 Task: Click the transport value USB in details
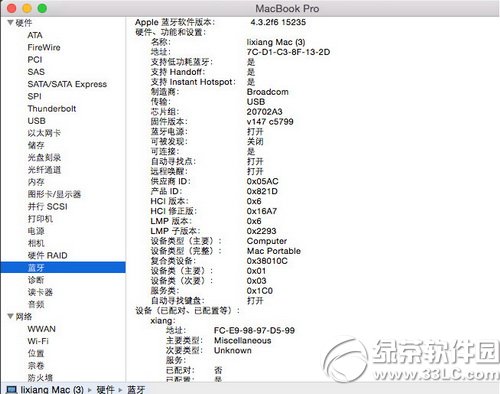[x=256, y=102]
